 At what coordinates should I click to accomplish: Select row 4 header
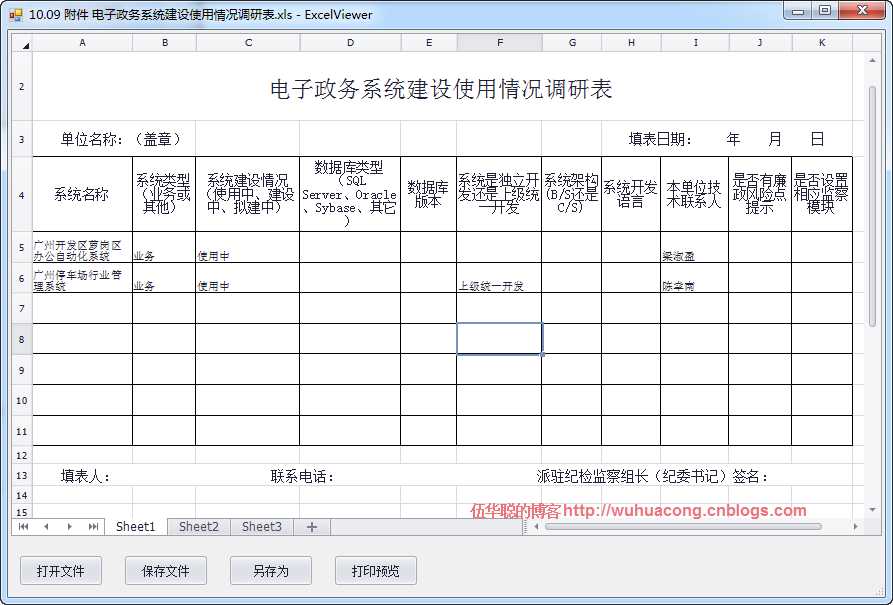click(x=22, y=195)
